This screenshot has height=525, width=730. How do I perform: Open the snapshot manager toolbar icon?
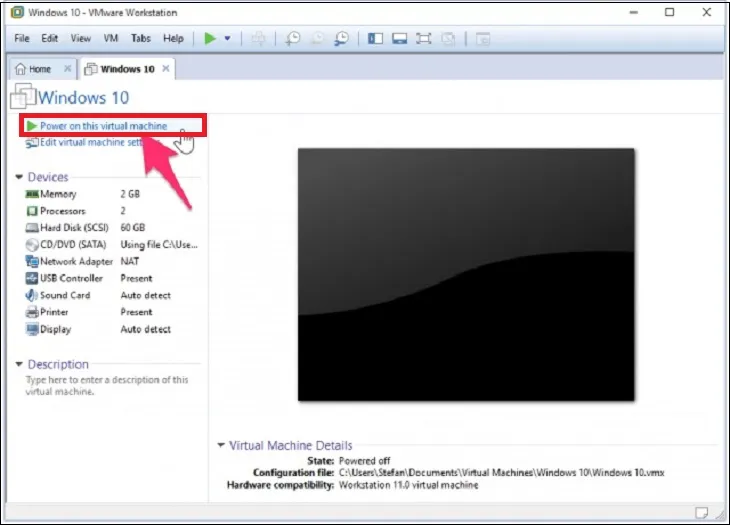point(342,39)
